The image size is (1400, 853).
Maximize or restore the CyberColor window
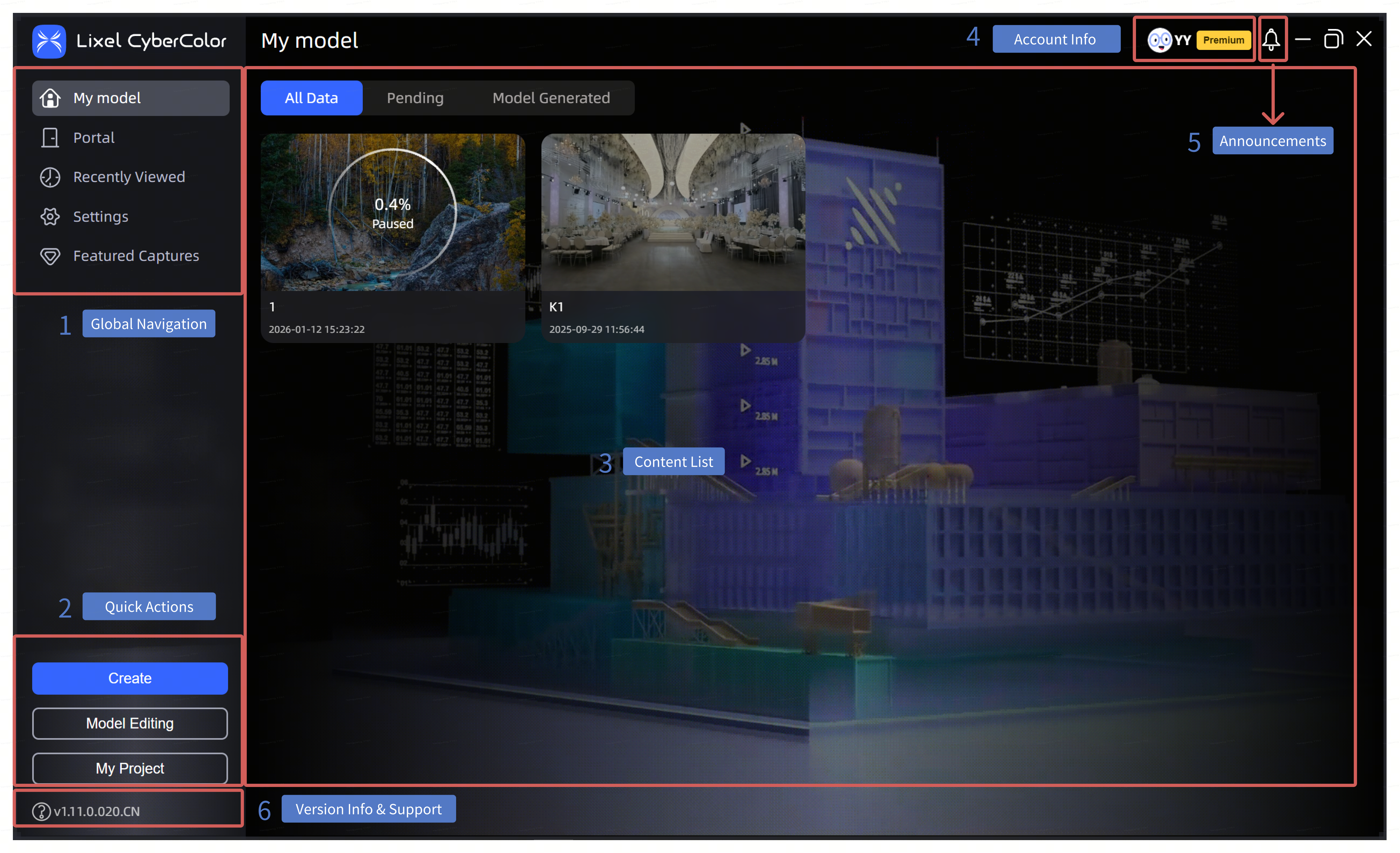click(x=1333, y=39)
